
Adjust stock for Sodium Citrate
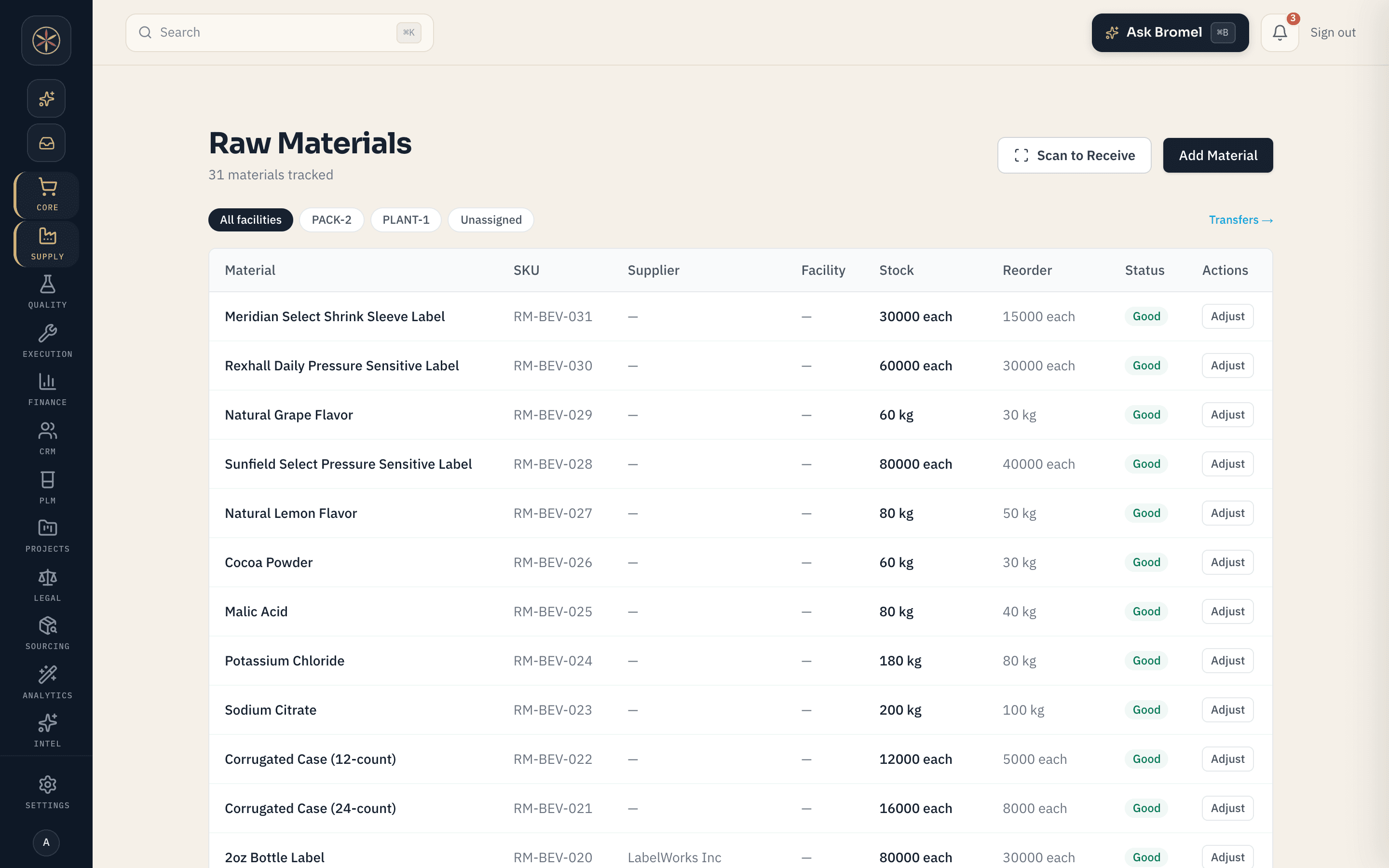pos(1228,710)
